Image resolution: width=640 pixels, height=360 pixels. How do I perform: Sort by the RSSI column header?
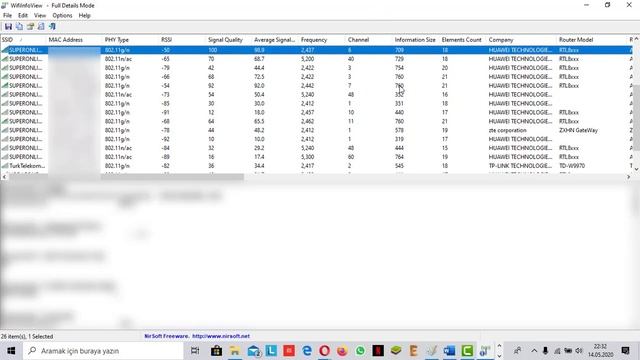pyautogui.click(x=182, y=40)
